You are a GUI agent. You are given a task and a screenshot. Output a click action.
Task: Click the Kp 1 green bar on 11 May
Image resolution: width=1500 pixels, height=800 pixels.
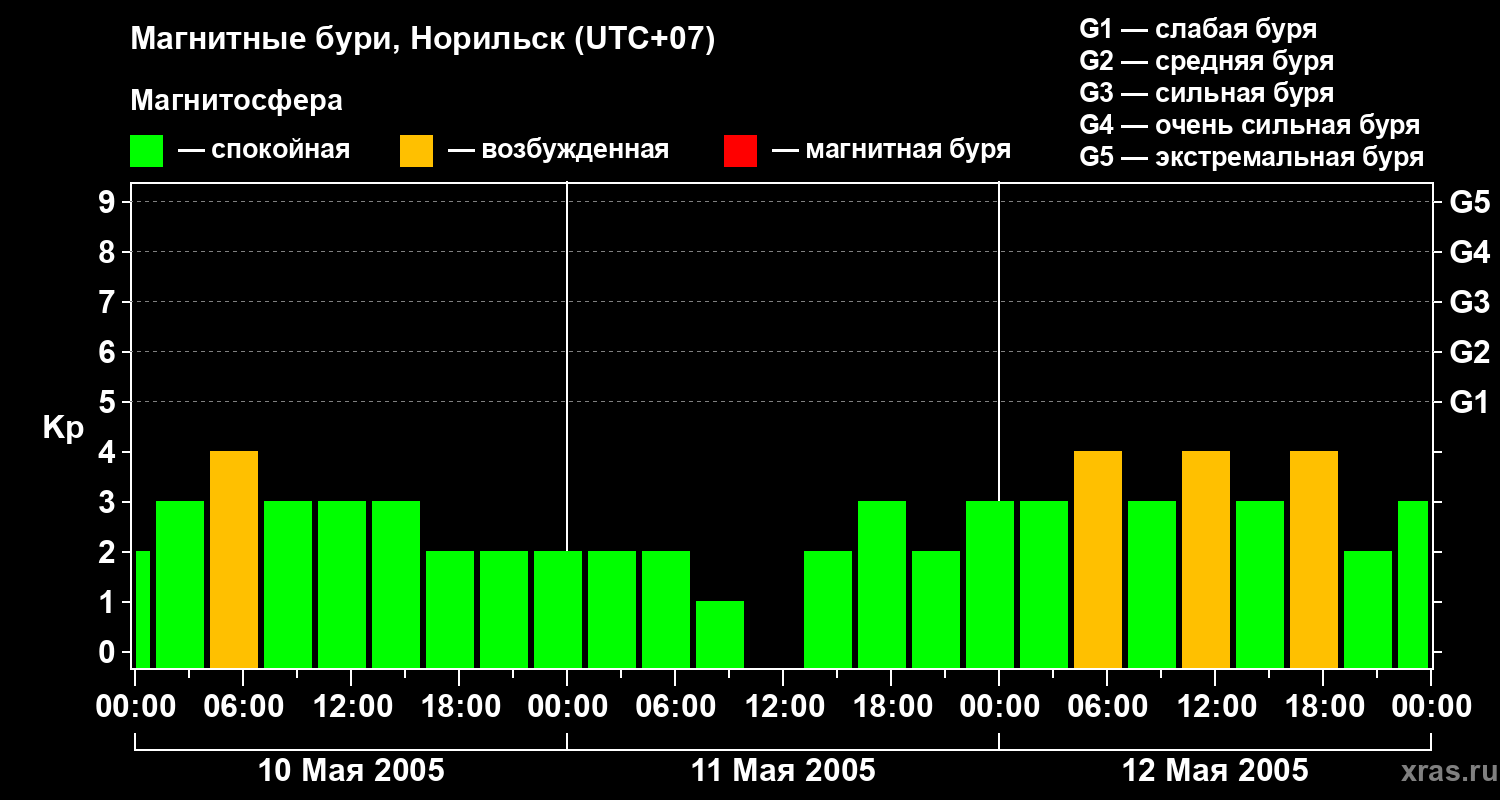pyautogui.click(x=720, y=634)
